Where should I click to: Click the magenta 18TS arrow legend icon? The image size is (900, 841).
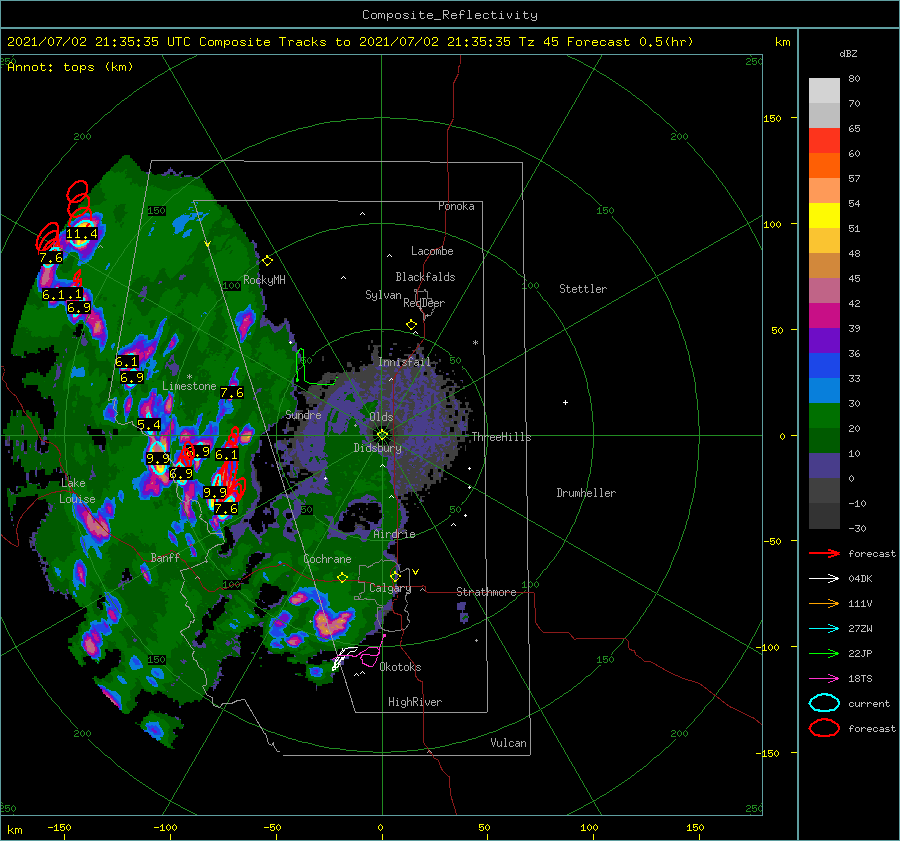coord(824,679)
